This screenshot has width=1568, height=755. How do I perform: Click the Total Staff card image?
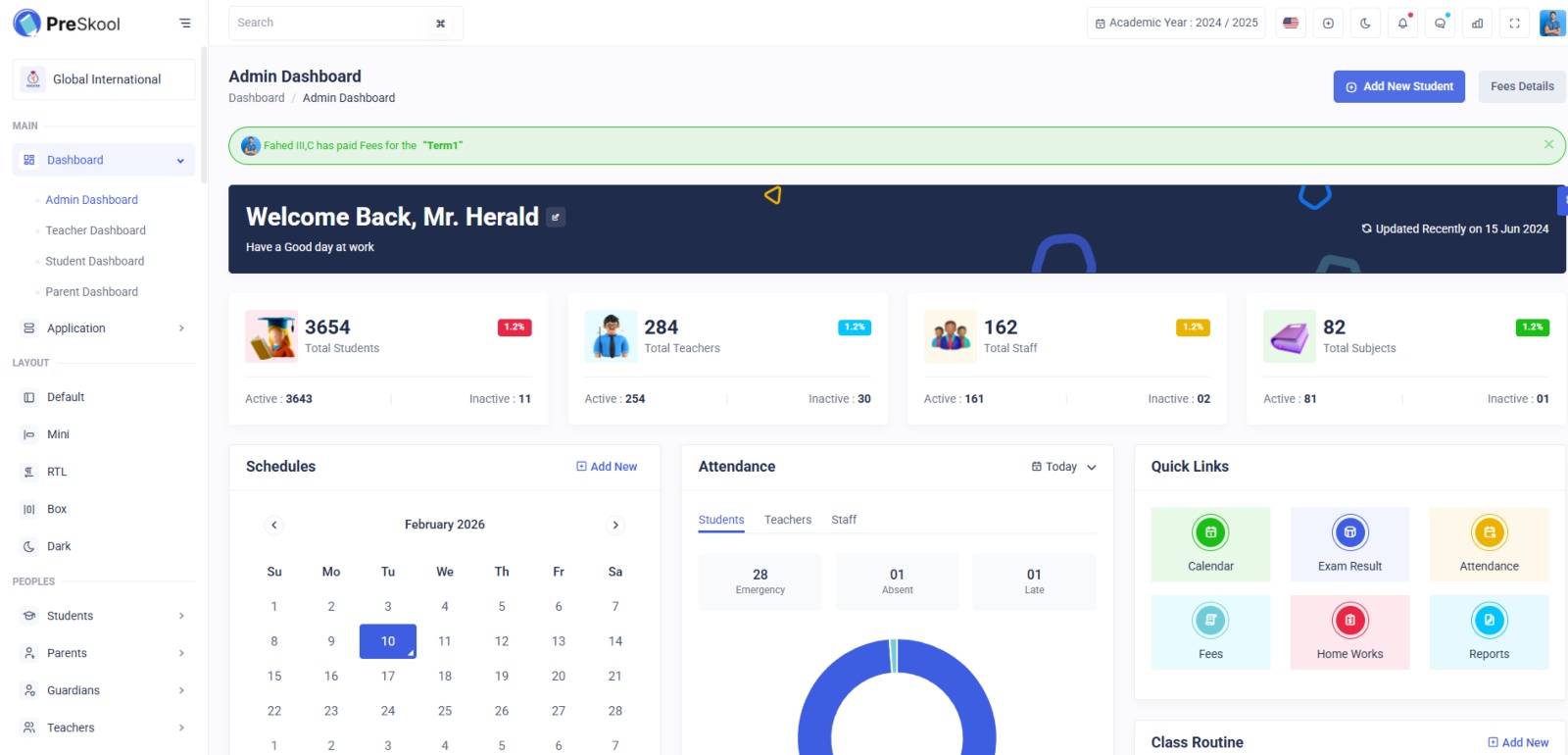coord(951,336)
